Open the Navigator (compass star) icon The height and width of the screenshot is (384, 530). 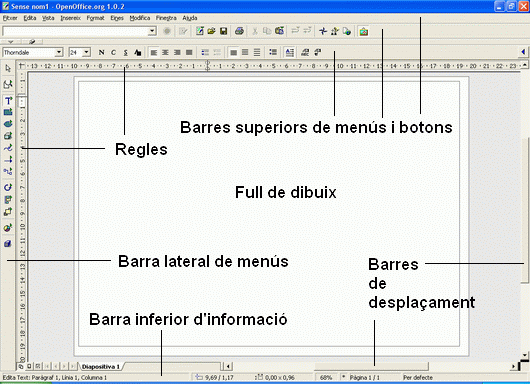click(323, 31)
